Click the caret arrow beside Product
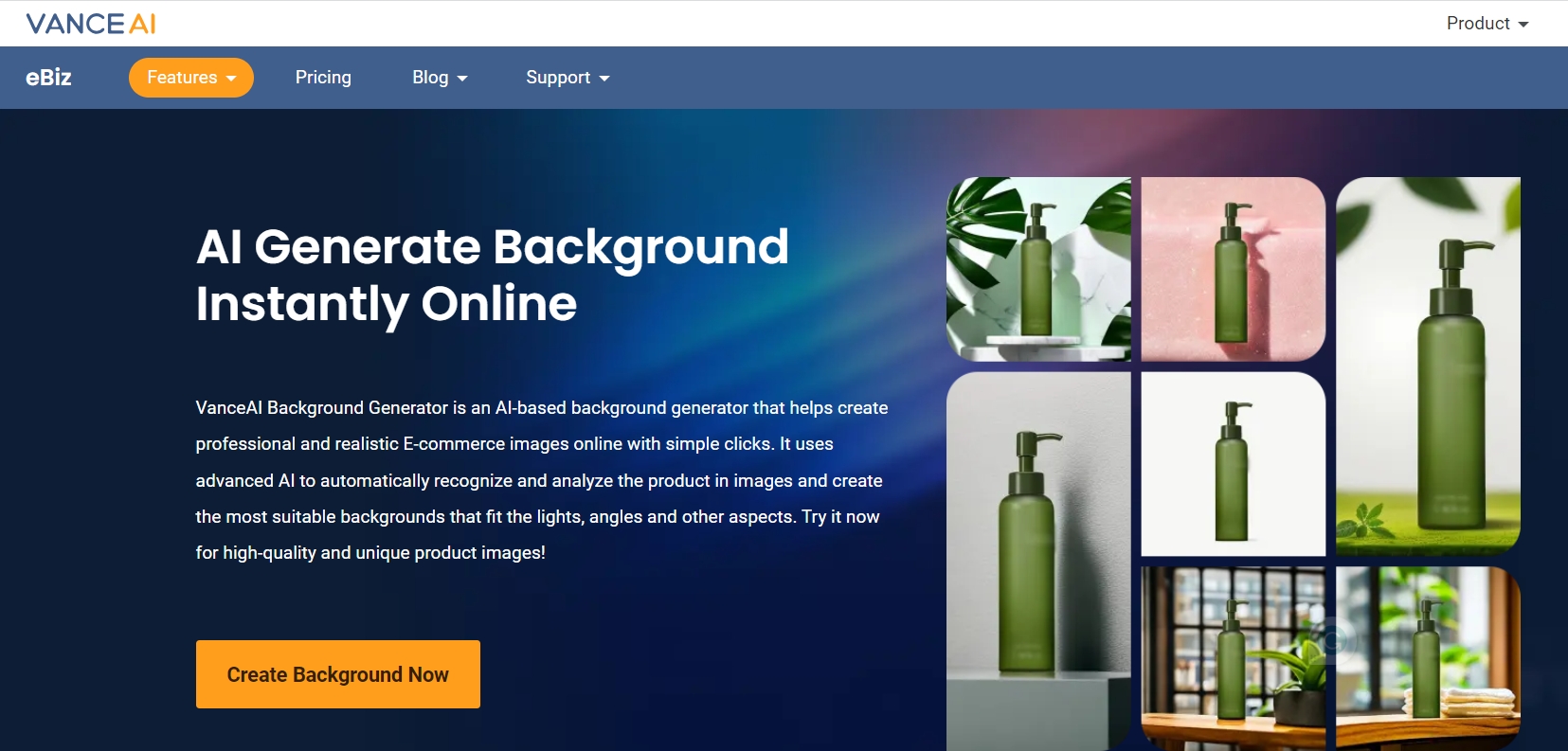This screenshot has width=1568, height=751. tap(1523, 25)
